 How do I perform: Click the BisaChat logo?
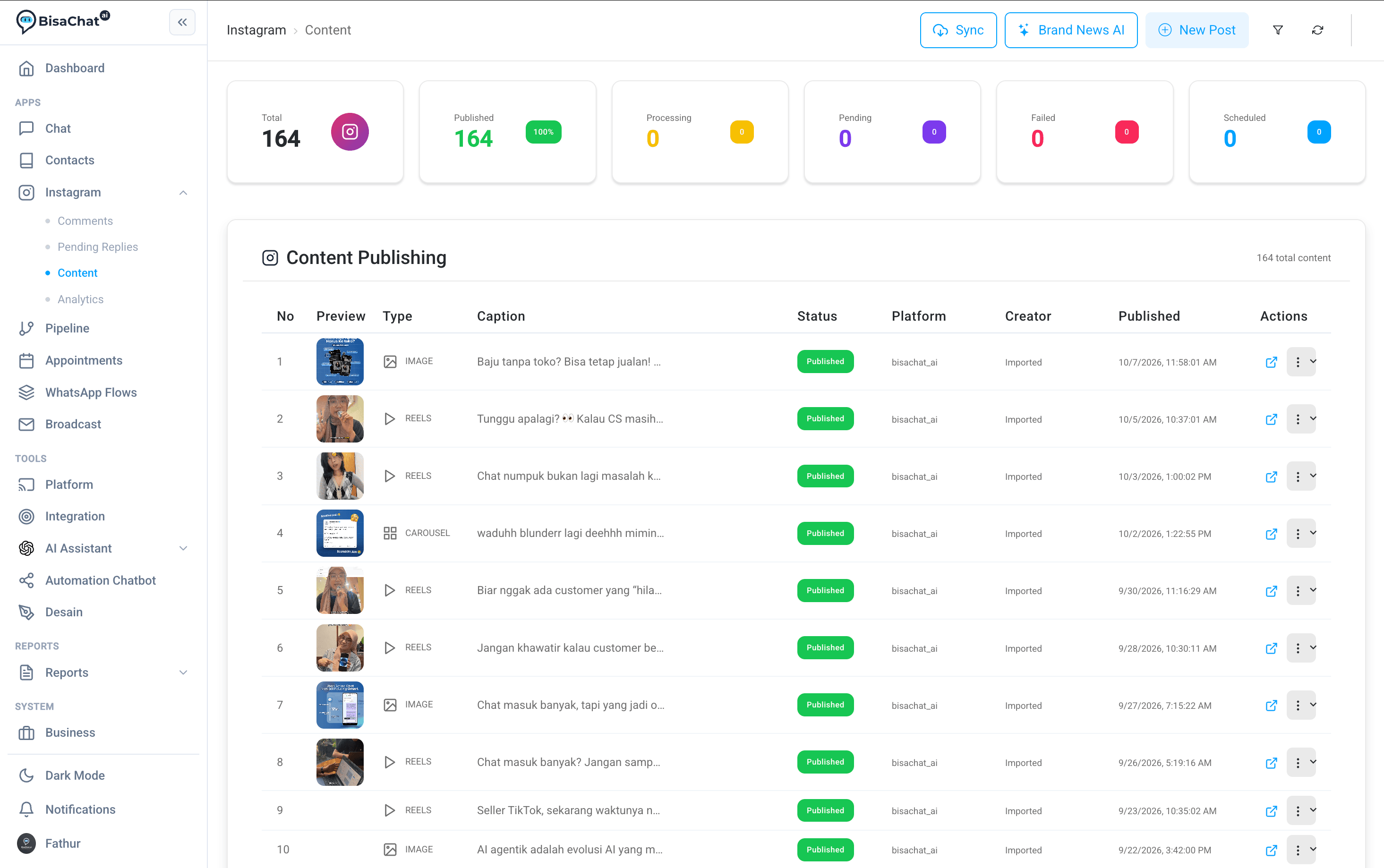[x=62, y=22]
